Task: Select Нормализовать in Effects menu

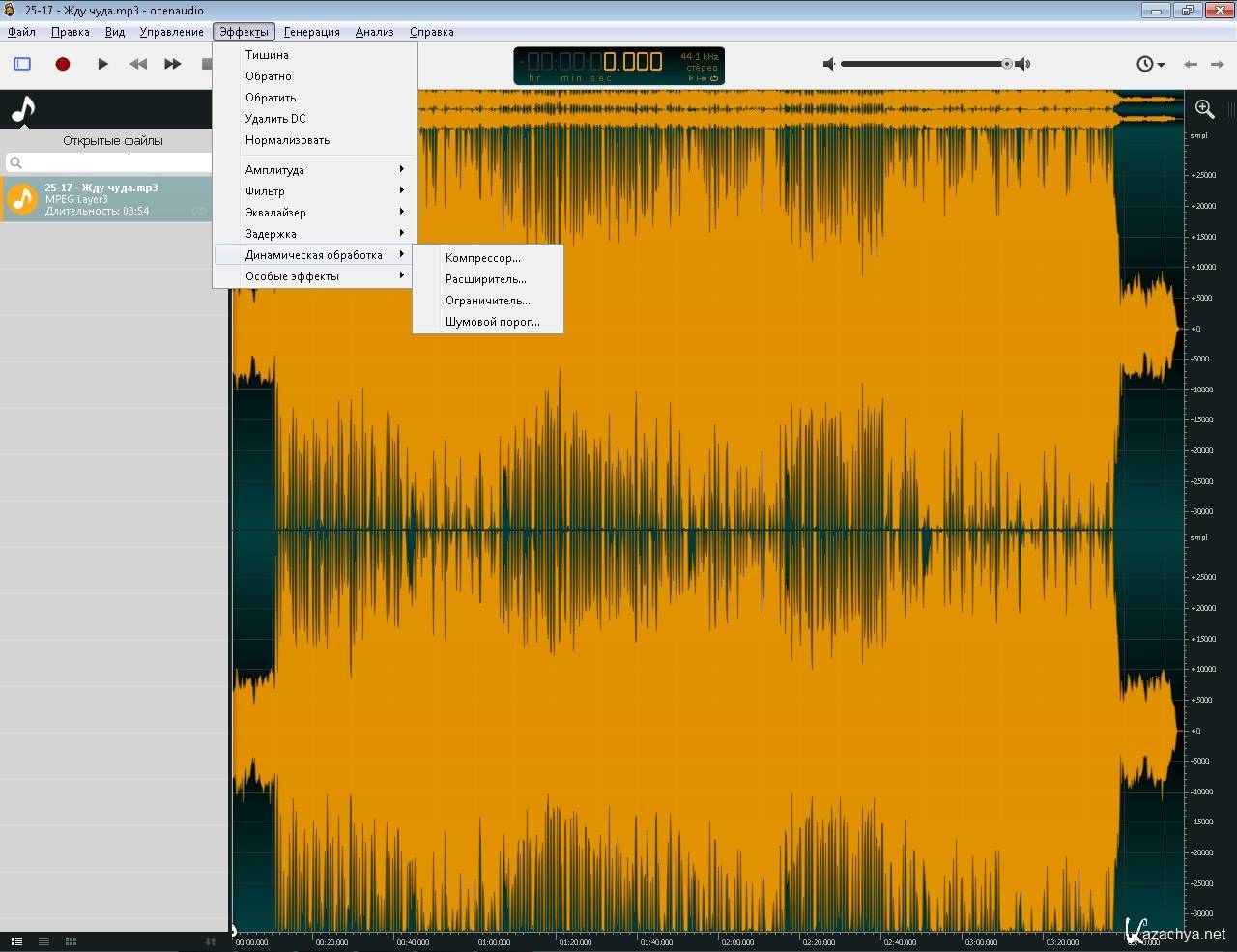Action: point(287,140)
